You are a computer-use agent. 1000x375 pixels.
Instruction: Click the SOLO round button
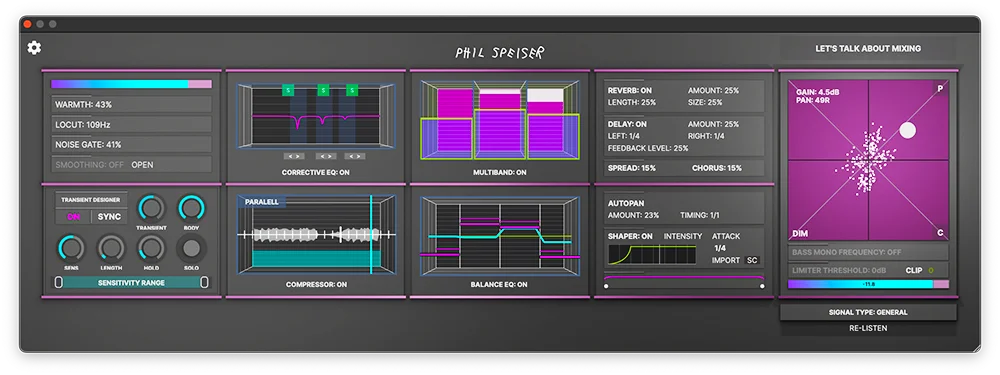click(x=191, y=249)
